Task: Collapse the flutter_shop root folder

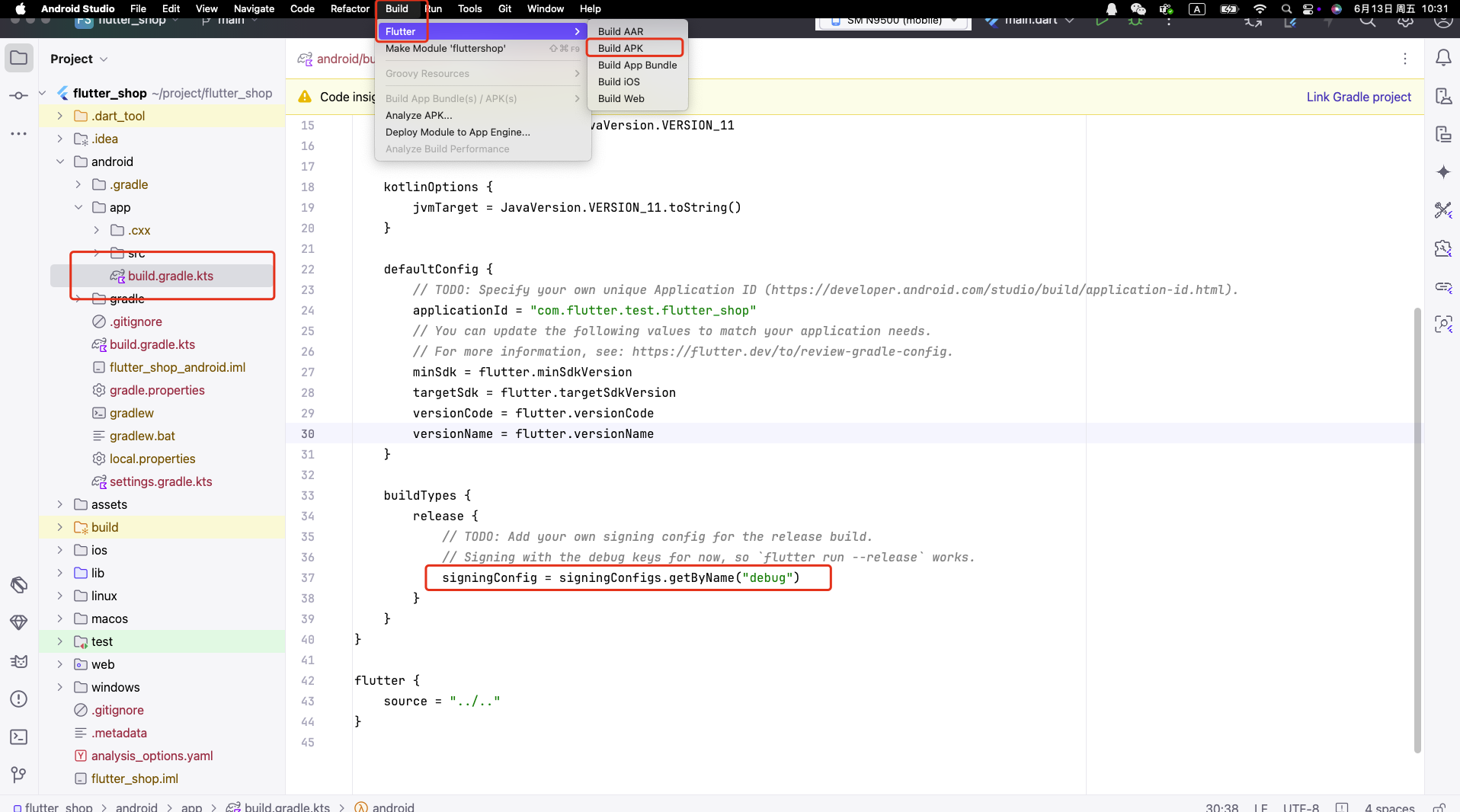Action: pos(42,93)
